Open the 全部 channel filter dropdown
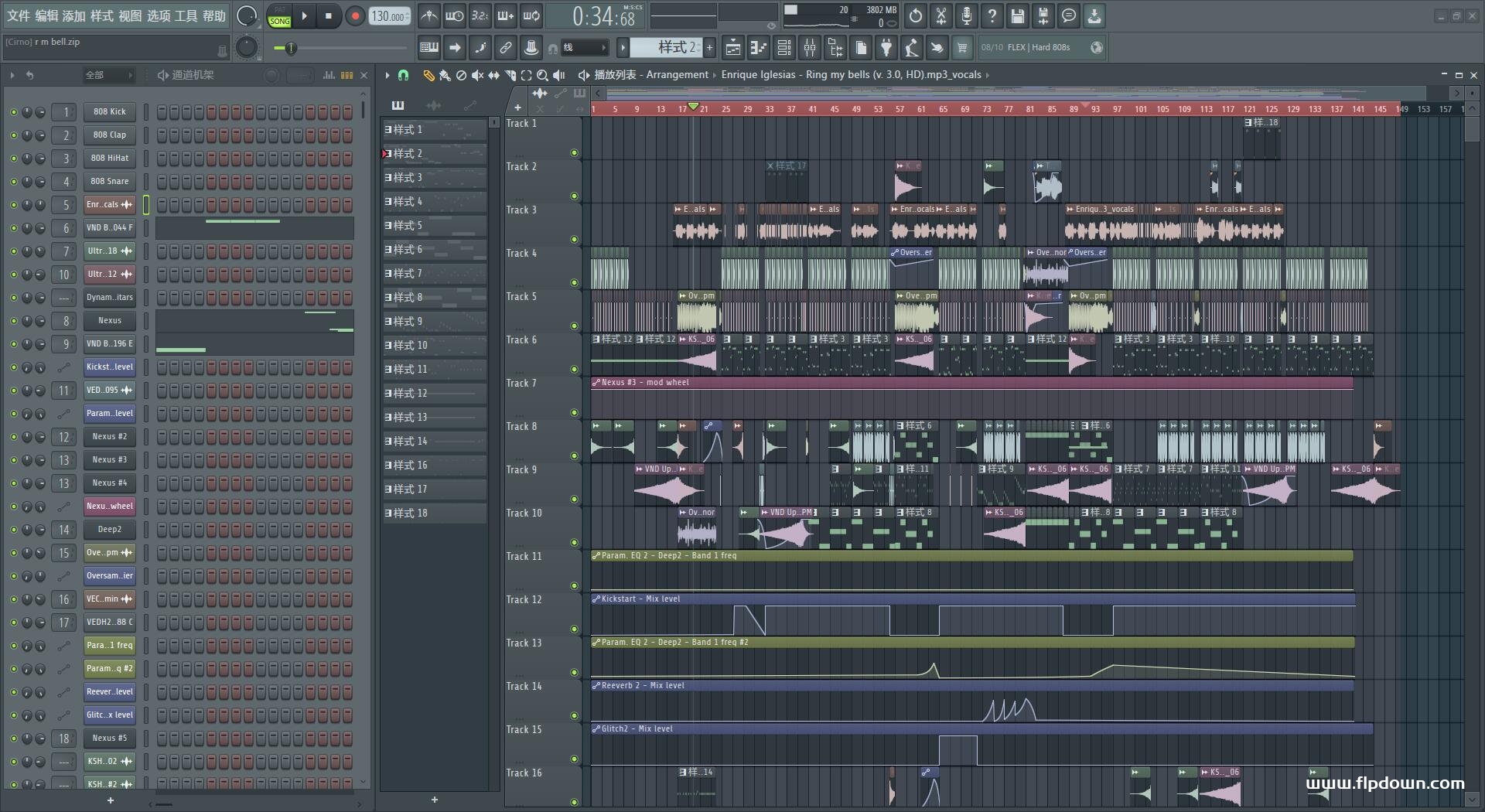Image resolution: width=1485 pixels, height=812 pixels. 109,75
